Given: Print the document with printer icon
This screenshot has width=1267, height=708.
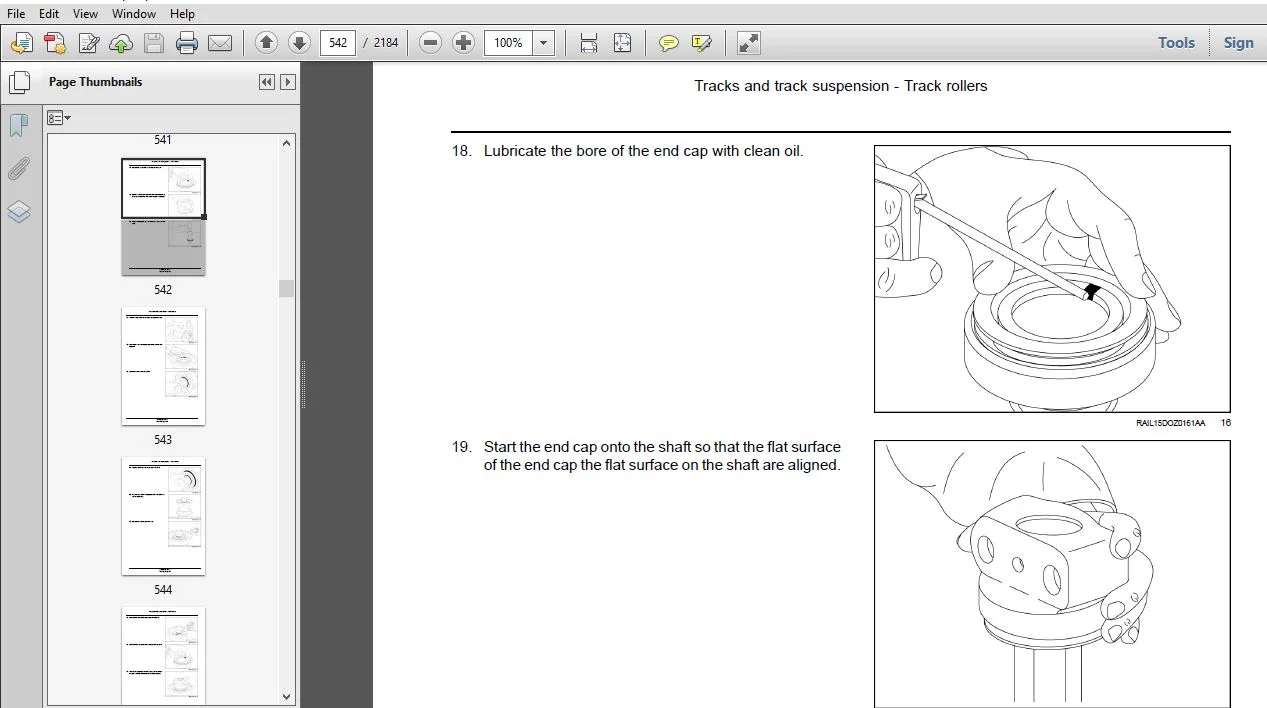Looking at the screenshot, I should pos(187,43).
